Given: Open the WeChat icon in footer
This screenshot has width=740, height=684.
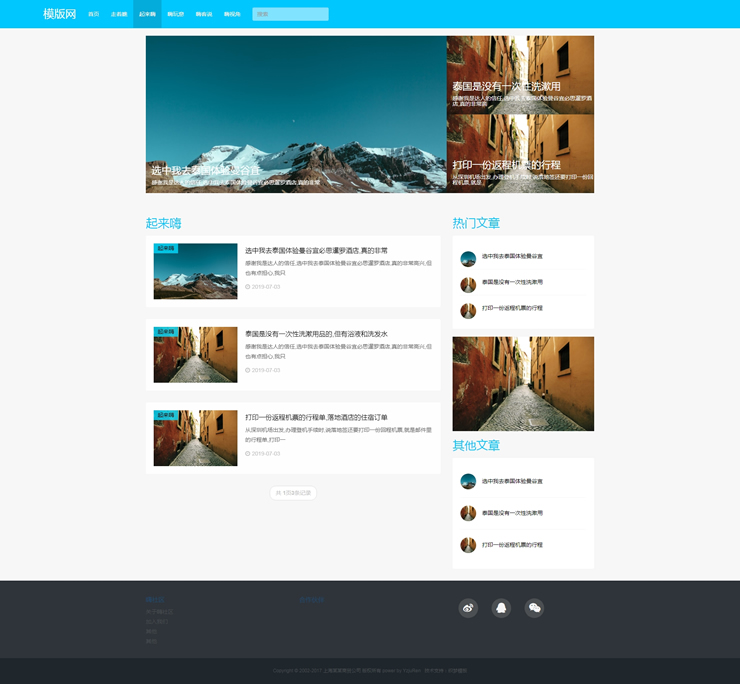Looking at the screenshot, I should (534, 608).
